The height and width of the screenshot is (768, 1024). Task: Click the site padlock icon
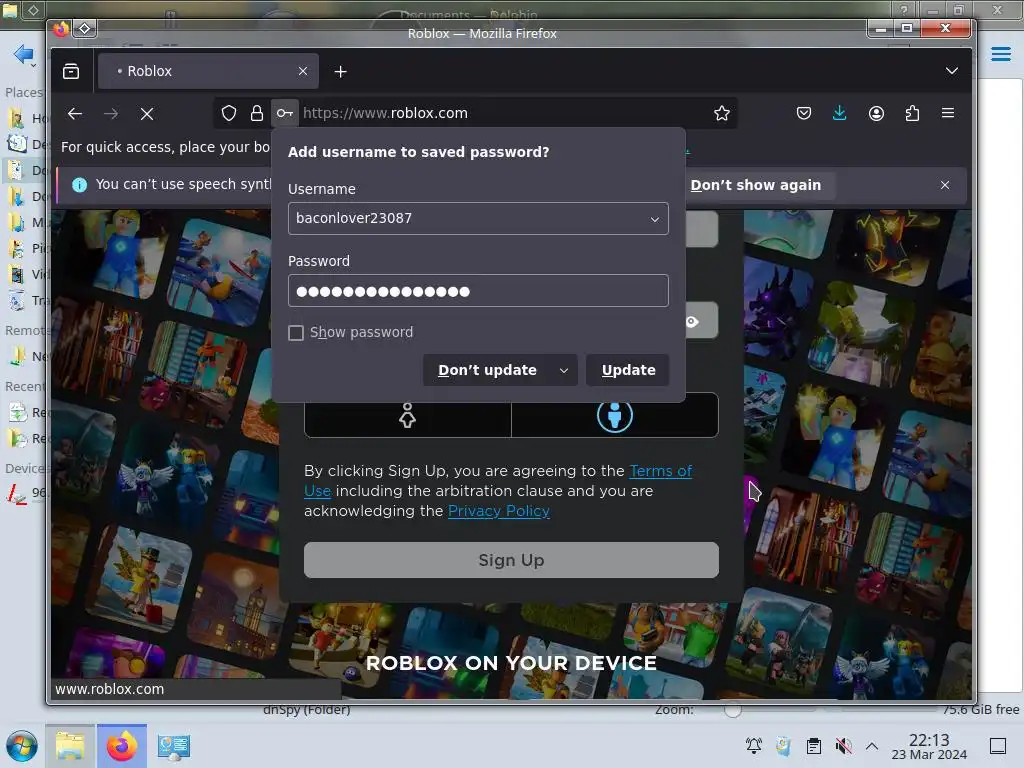[x=257, y=113]
